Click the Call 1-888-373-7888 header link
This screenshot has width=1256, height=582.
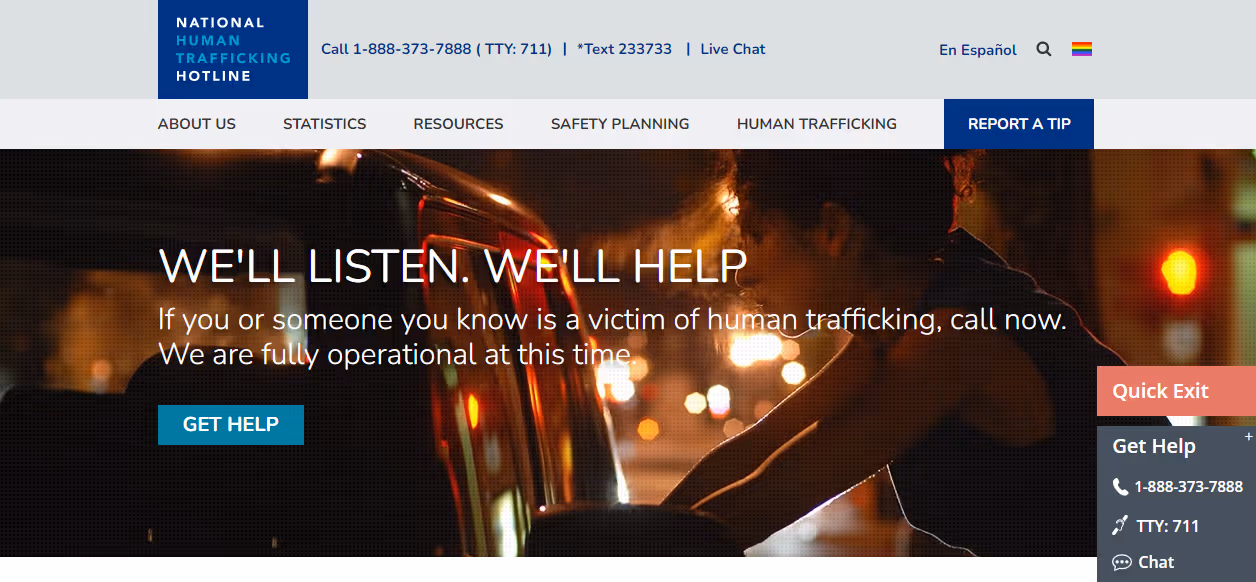(436, 49)
